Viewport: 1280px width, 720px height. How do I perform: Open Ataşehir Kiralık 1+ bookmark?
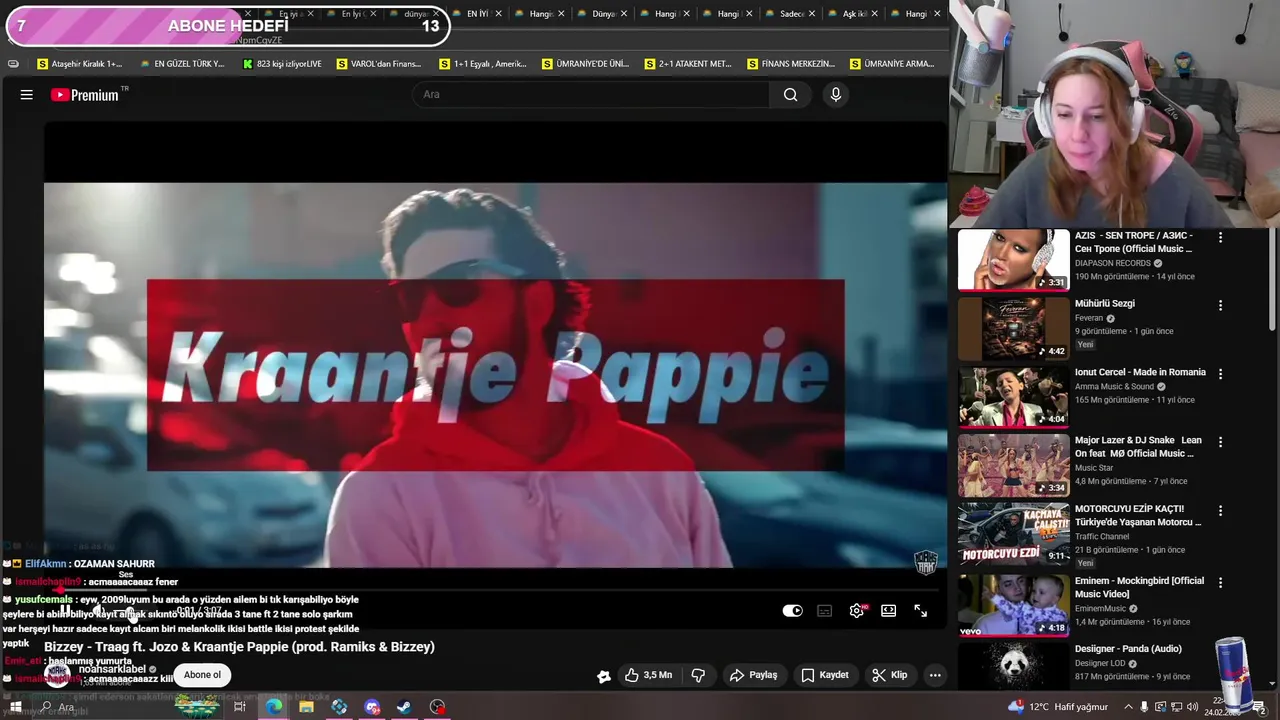(79, 64)
